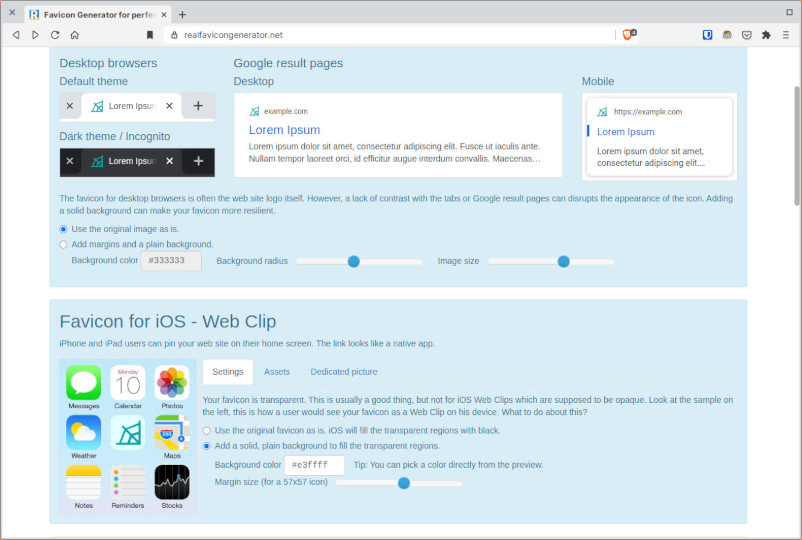Click the lock icon in address bar
Viewport: 802px width, 540px height.
pyautogui.click(x=174, y=35)
